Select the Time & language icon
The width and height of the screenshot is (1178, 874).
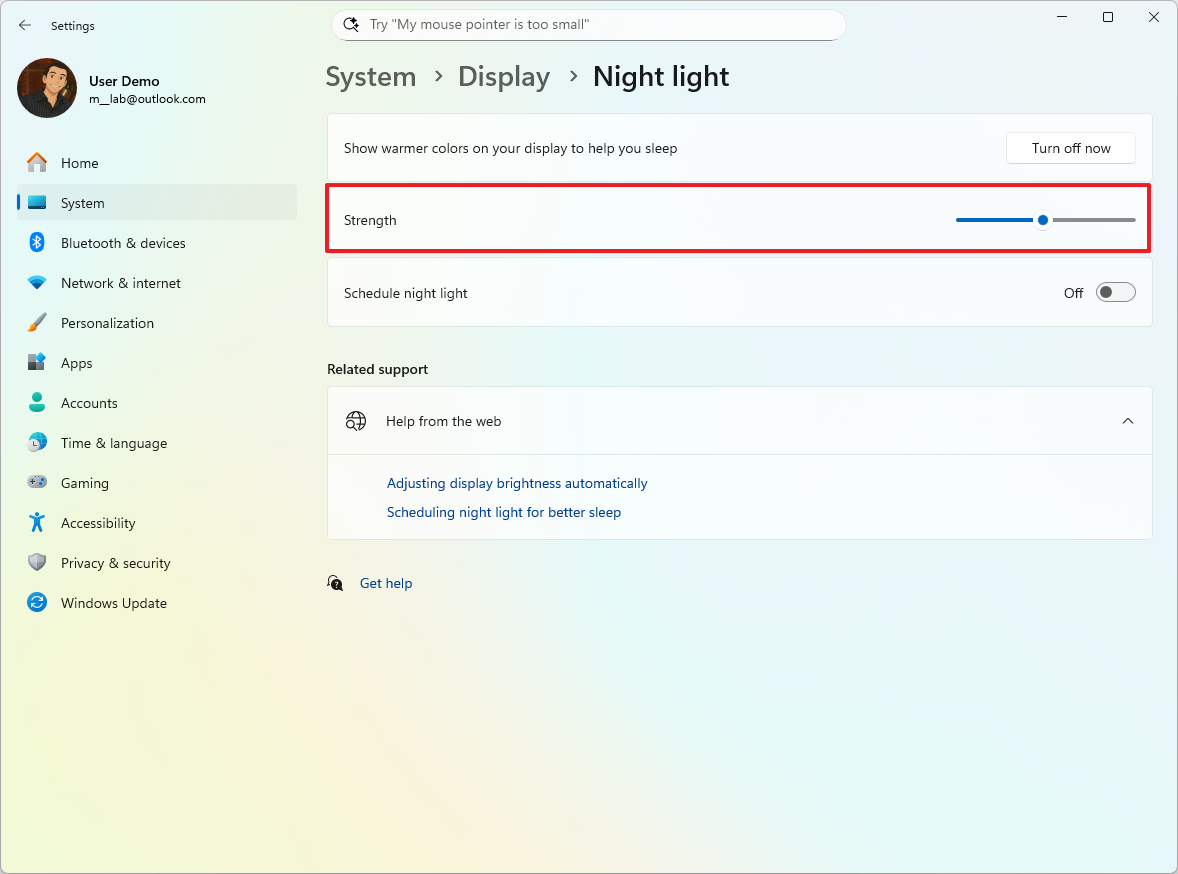coord(37,443)
